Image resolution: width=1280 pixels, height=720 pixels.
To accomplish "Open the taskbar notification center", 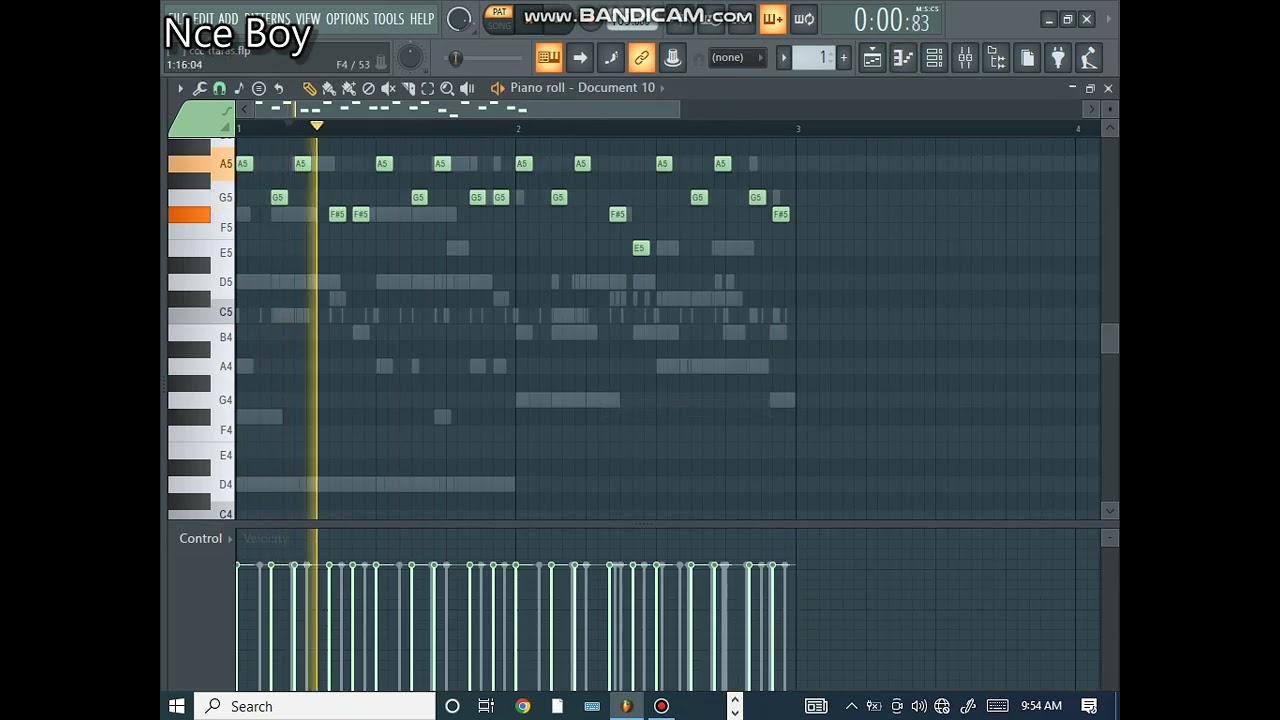I will pos(1090,706).
